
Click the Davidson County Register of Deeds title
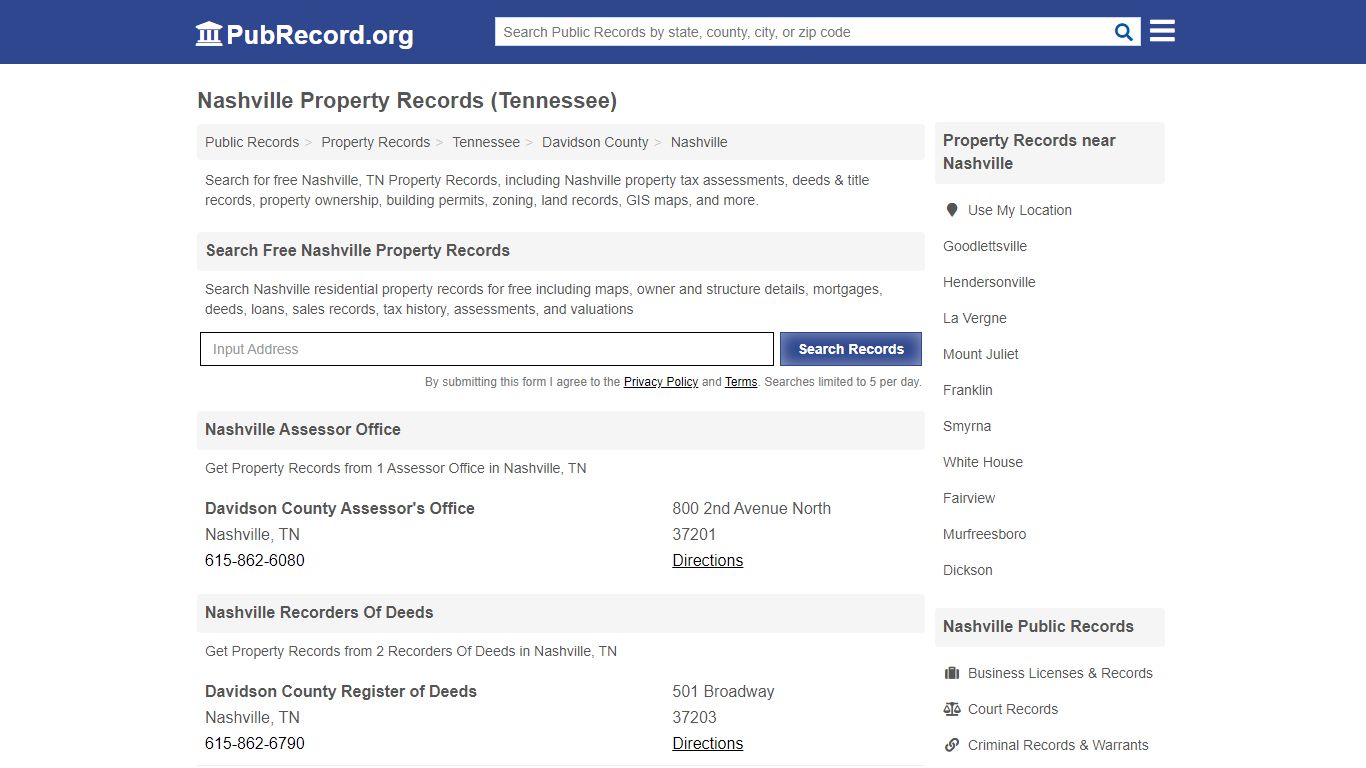coord(341,691)
